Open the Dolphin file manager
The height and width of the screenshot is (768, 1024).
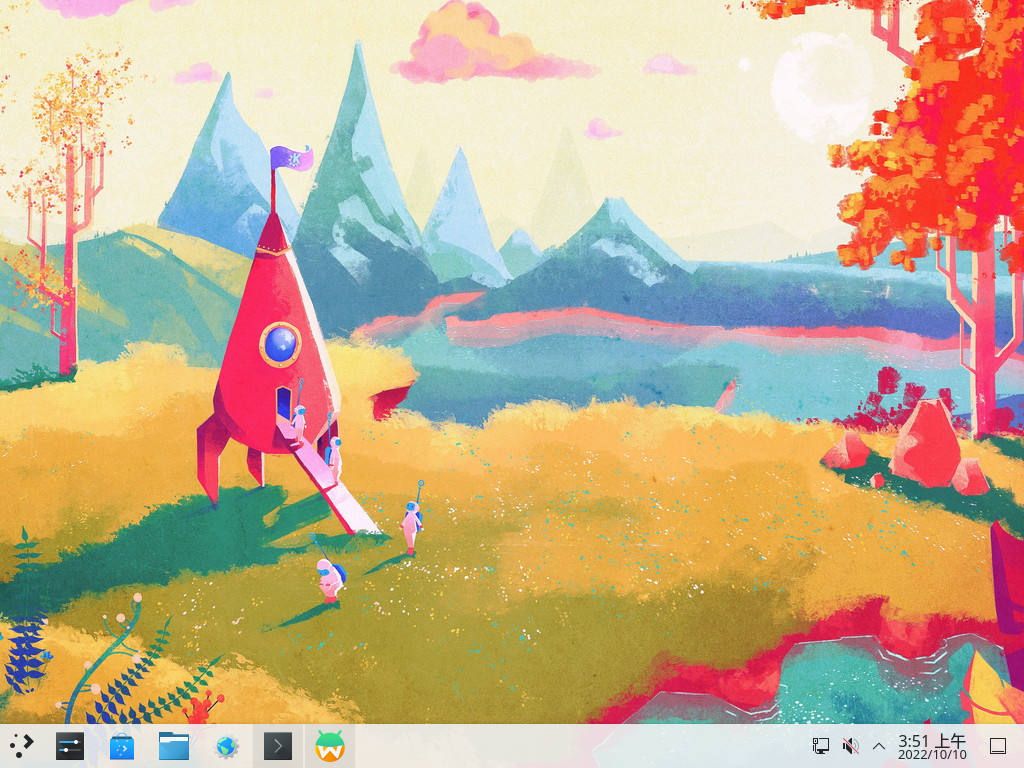tap(174, 746)
